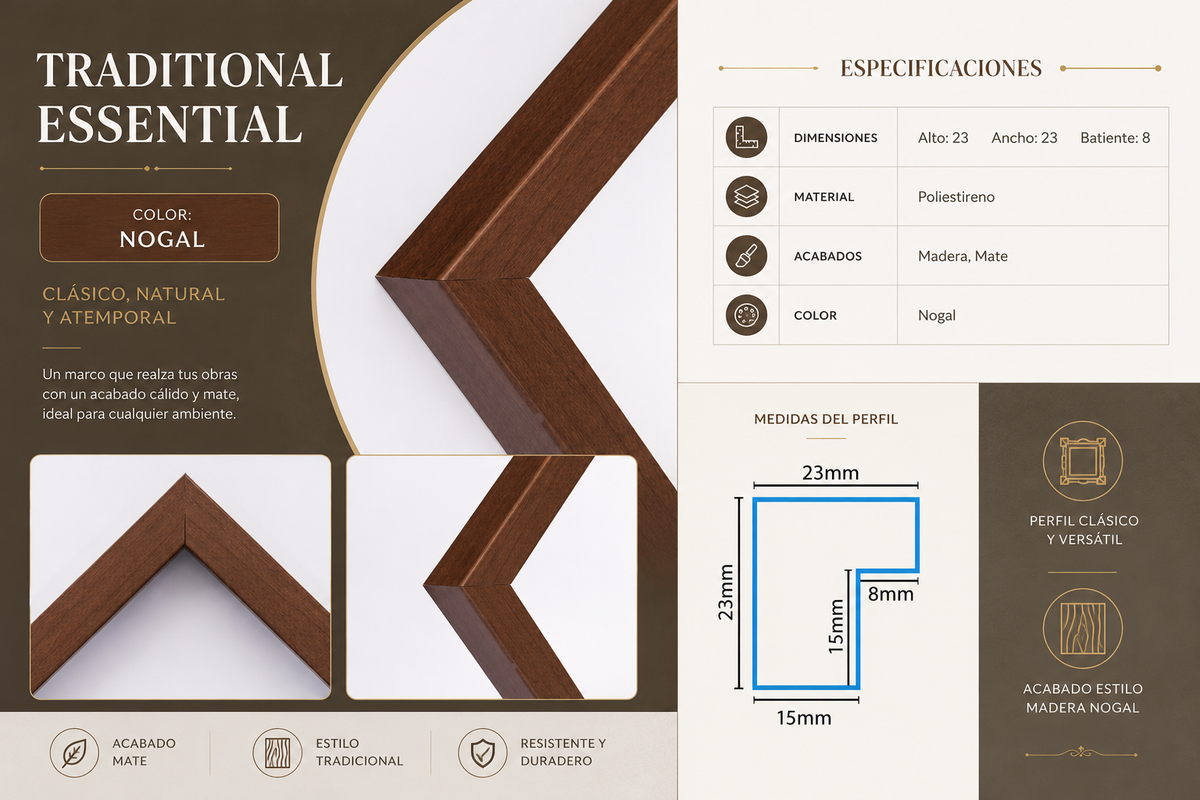This screenshot has width=1200, height=800.
Task: Click the Color: Nogal badge
Action: click(159, 228)
